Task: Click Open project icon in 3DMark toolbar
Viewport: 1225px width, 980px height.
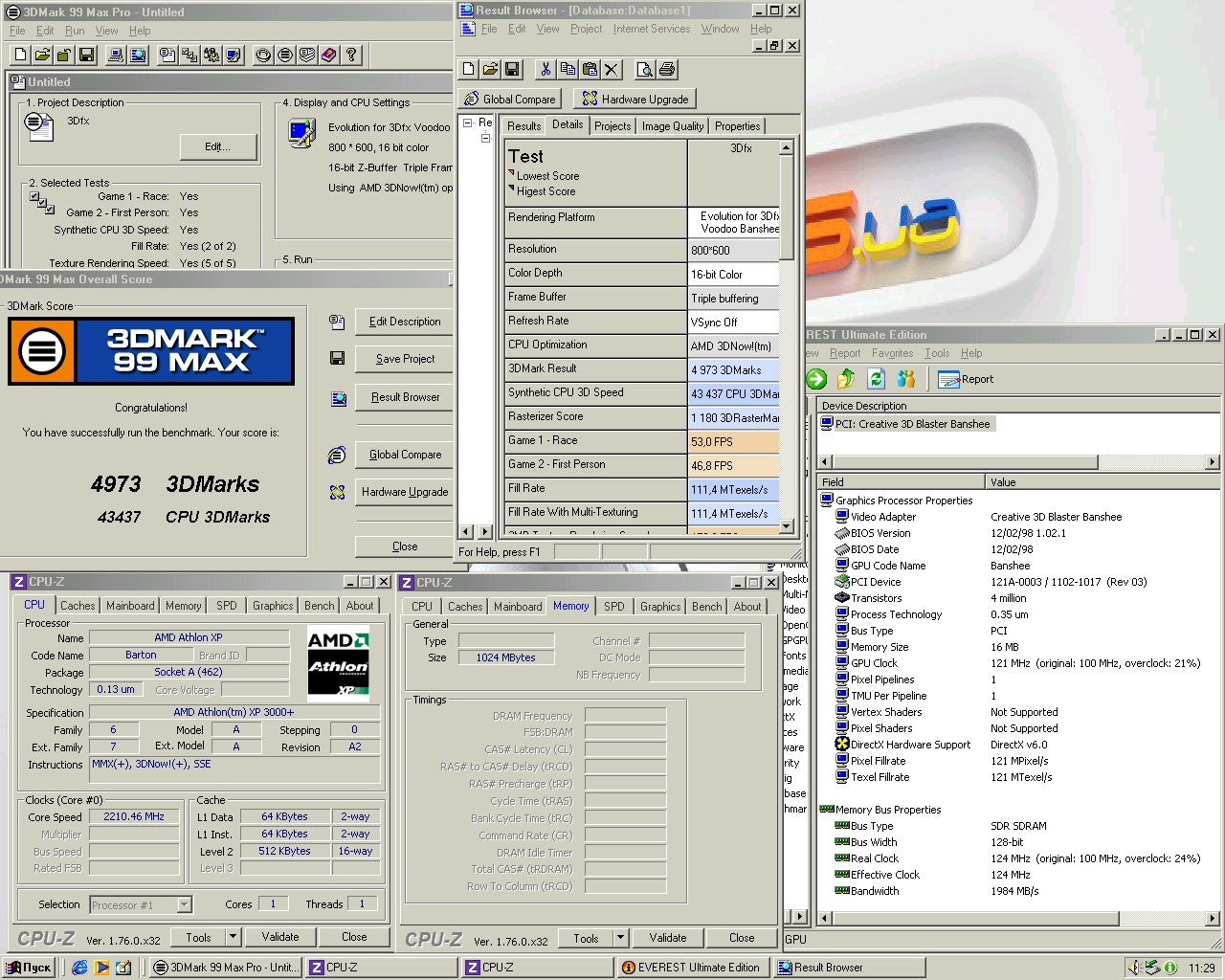Action: (x=42, y=56)
